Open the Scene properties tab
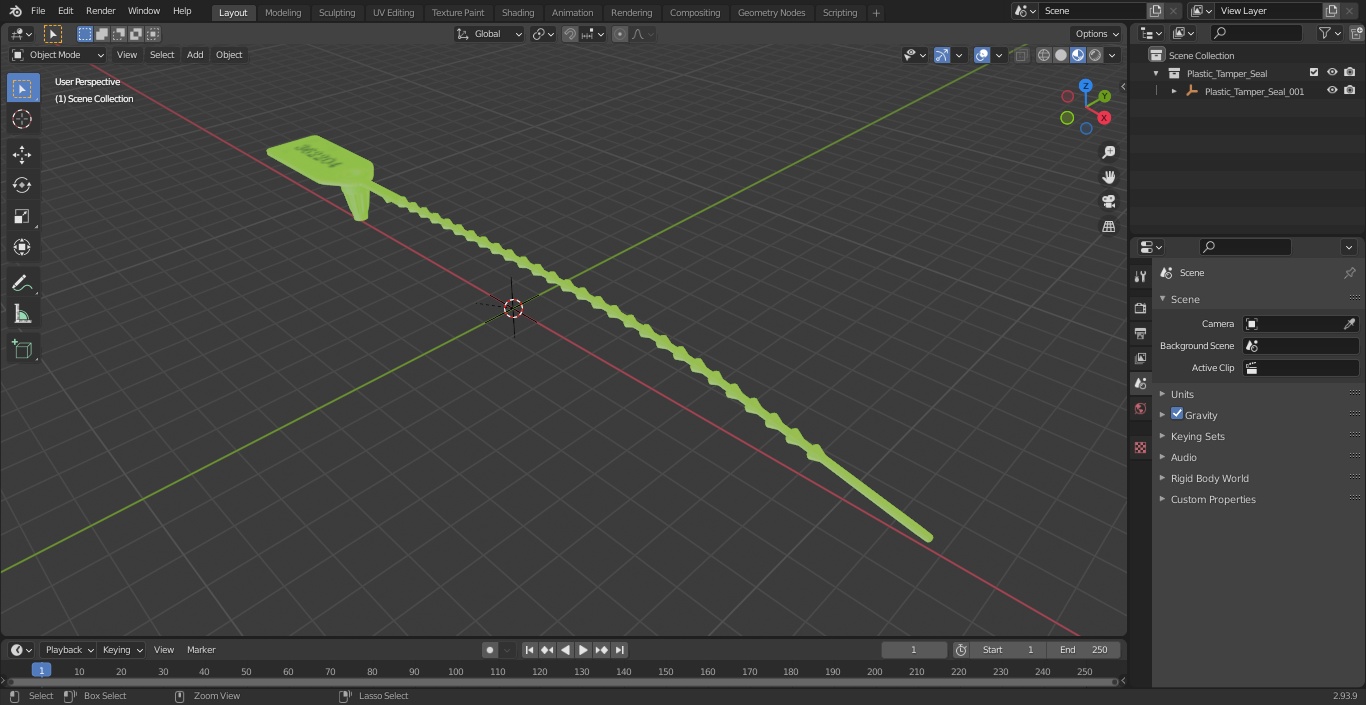Viewport: 1366px width, 705px height. (1140, 383)
